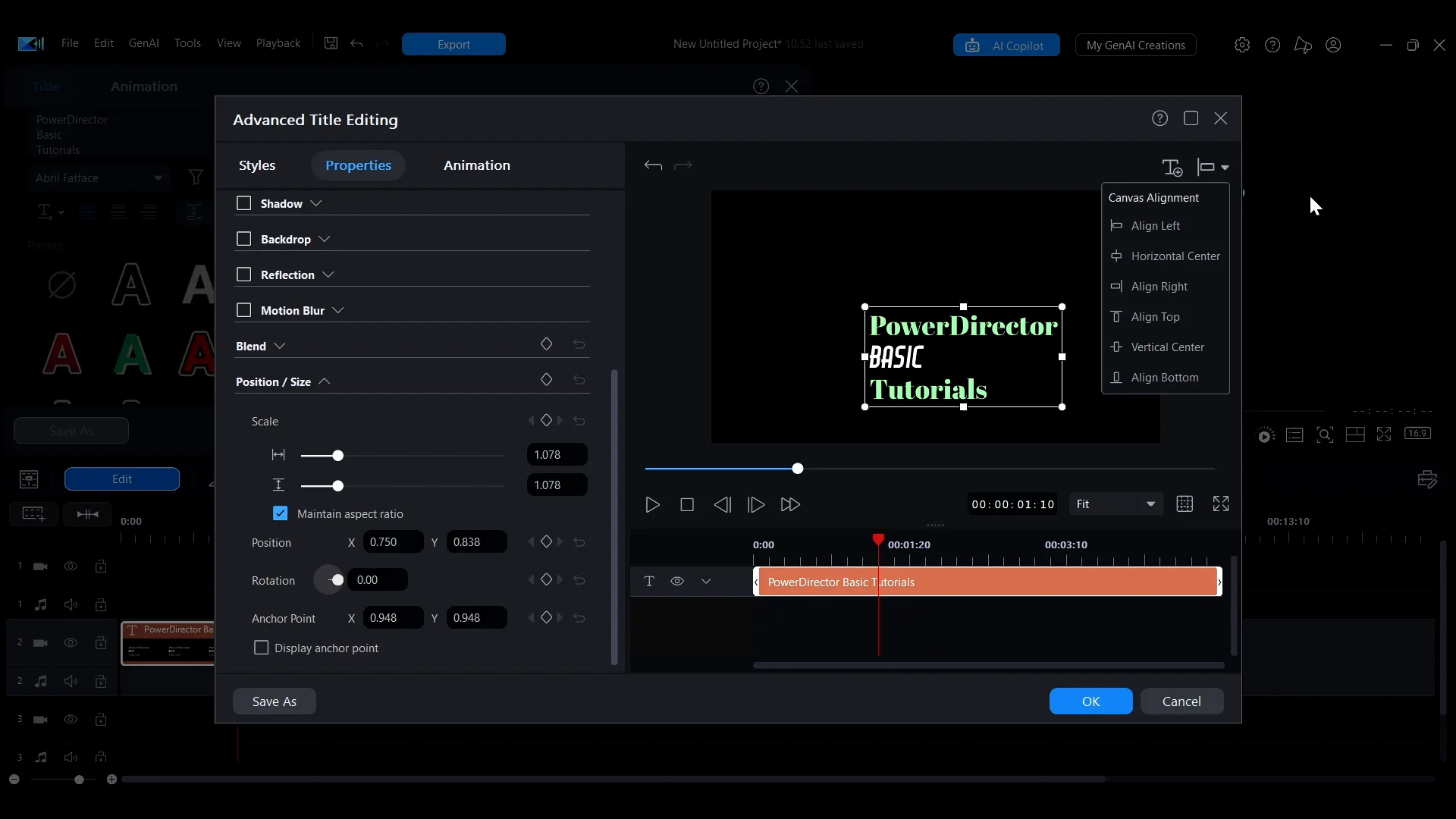The width and height of the screenshot is (1456, 819).
Task: Add Position keyframe diamond
Action: (x=546, y=541)
